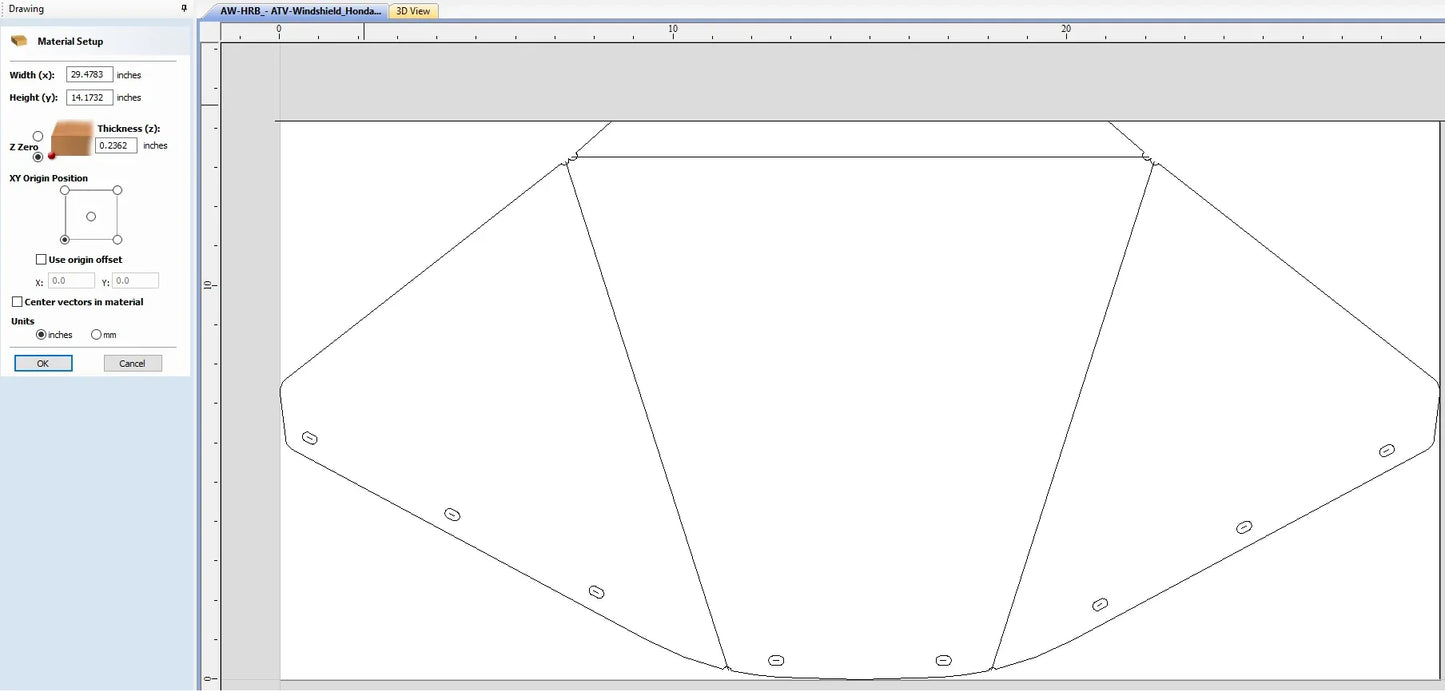Select top-right XY origin position
This screenshot has width=1445, height=692.
117,190
